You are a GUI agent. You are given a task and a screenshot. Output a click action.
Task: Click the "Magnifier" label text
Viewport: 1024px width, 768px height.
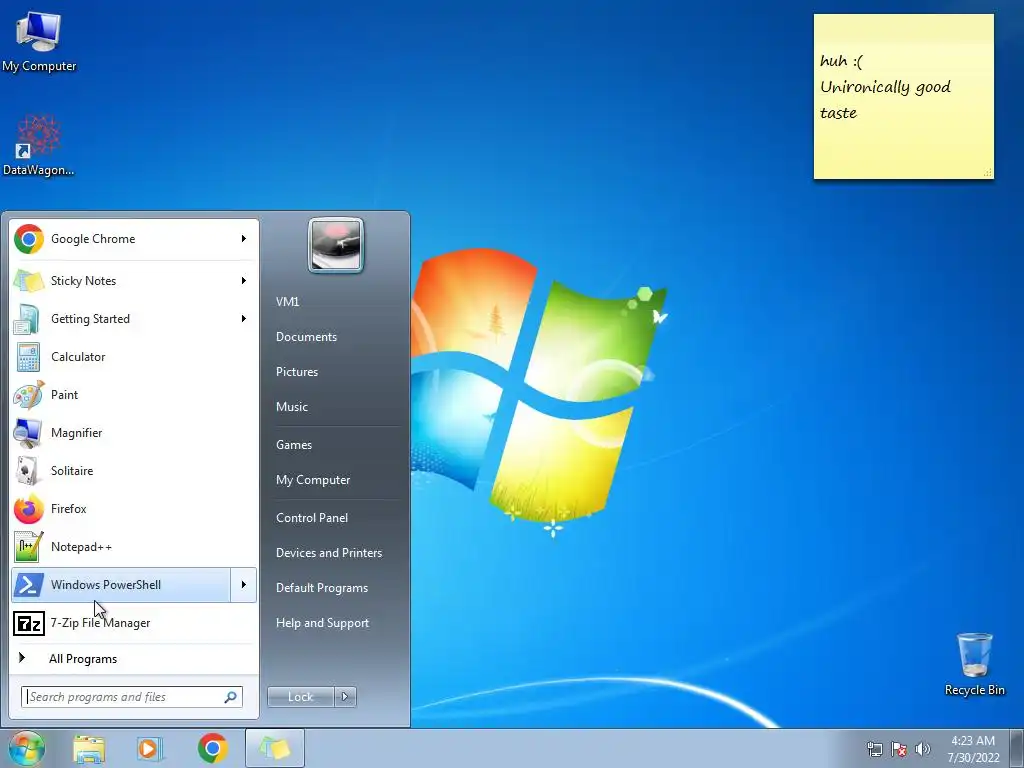pos(76,432)
